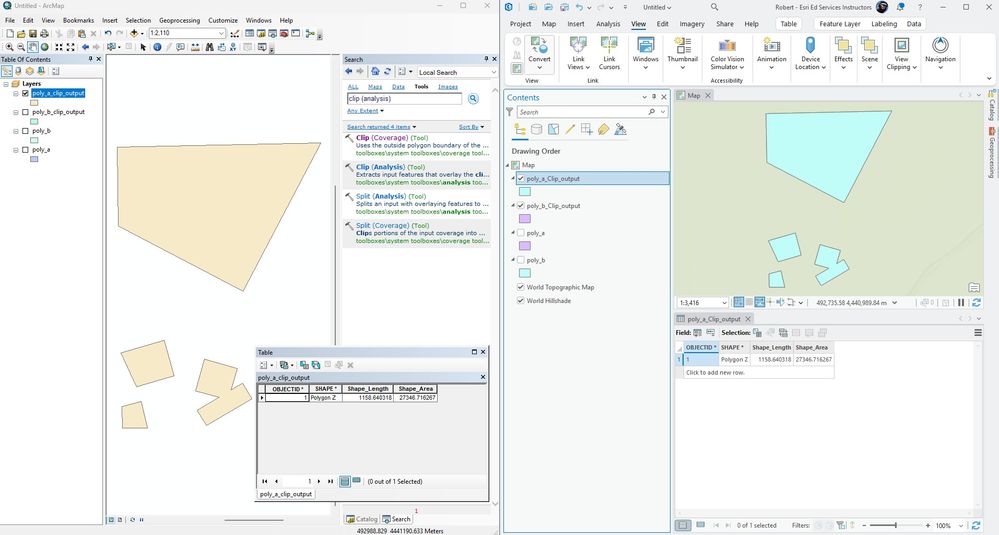Open ArcGIS Pro Feature Layer tab

[840, 24]
